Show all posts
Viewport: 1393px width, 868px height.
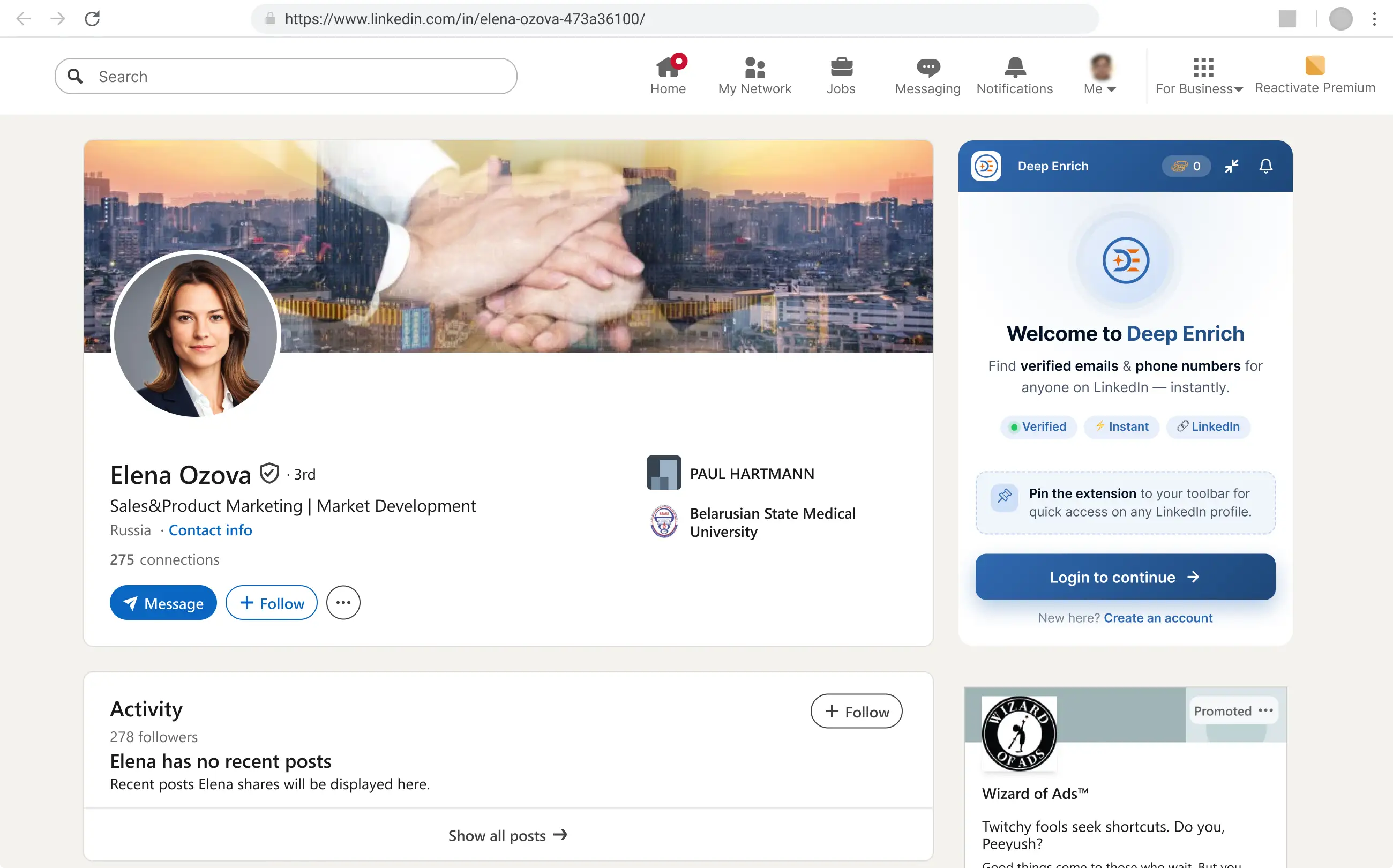[x=508, y=835]
